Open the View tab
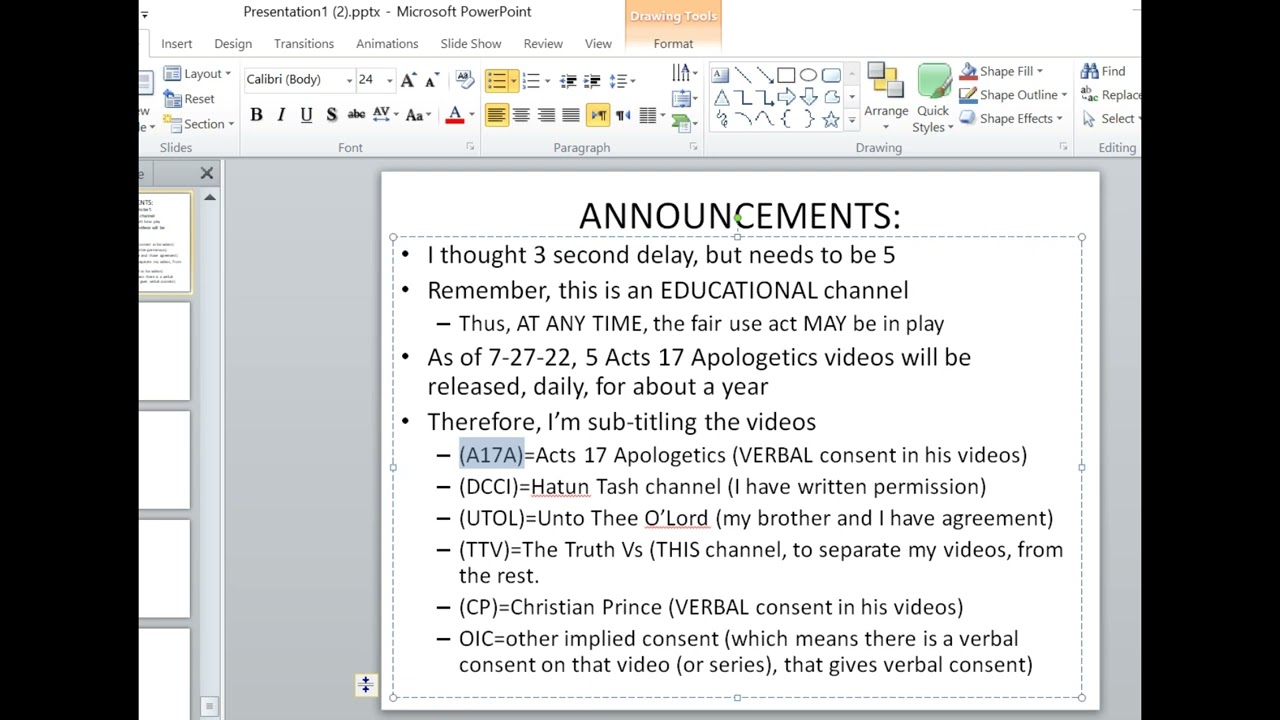Viewport: 1280px width, 720px height. (598, 44)
